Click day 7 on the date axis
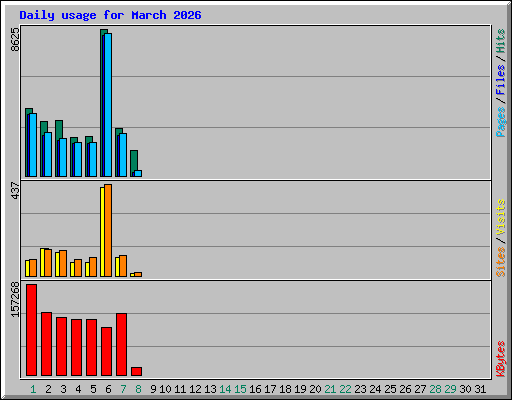 pos(123,389)
